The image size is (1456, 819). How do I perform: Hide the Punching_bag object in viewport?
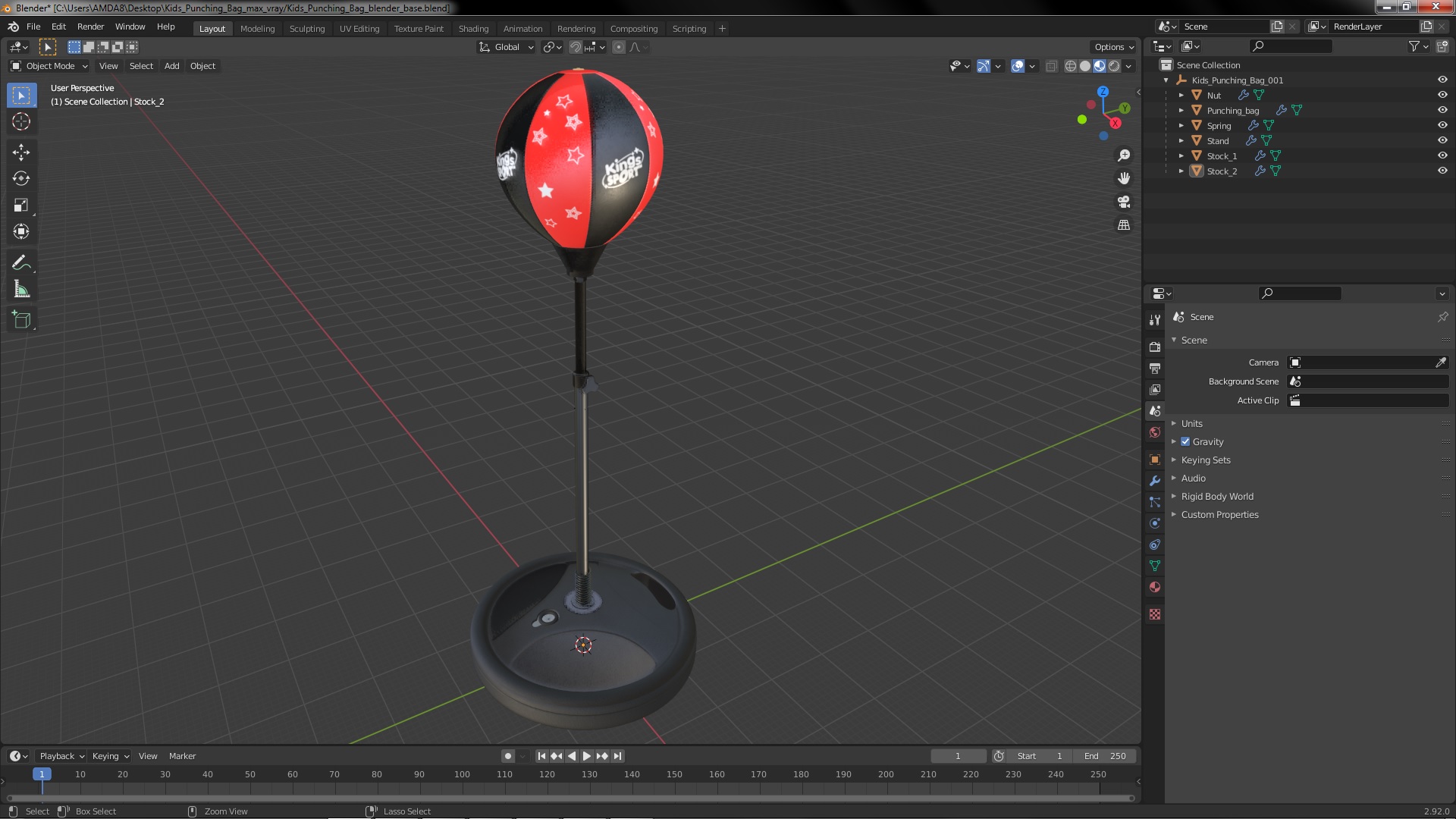click(x=1442, y=110)
